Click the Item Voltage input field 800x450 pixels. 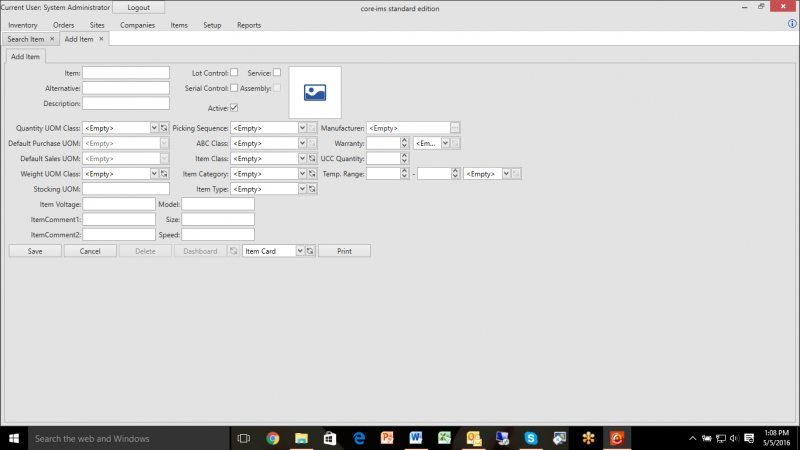(119, 205)
